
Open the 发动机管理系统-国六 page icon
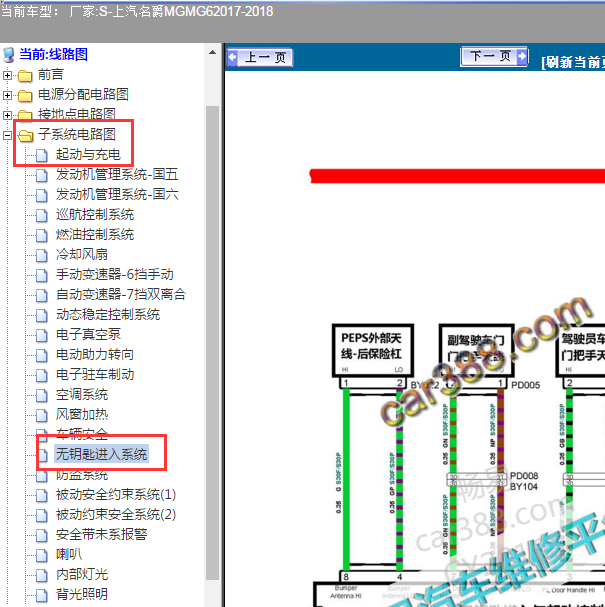click(x=41, y=195)
